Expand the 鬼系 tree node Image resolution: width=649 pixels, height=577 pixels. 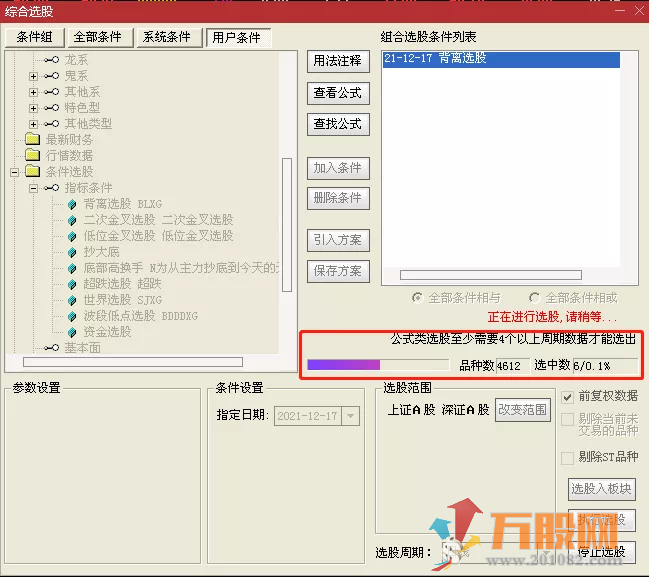(34, 76)
